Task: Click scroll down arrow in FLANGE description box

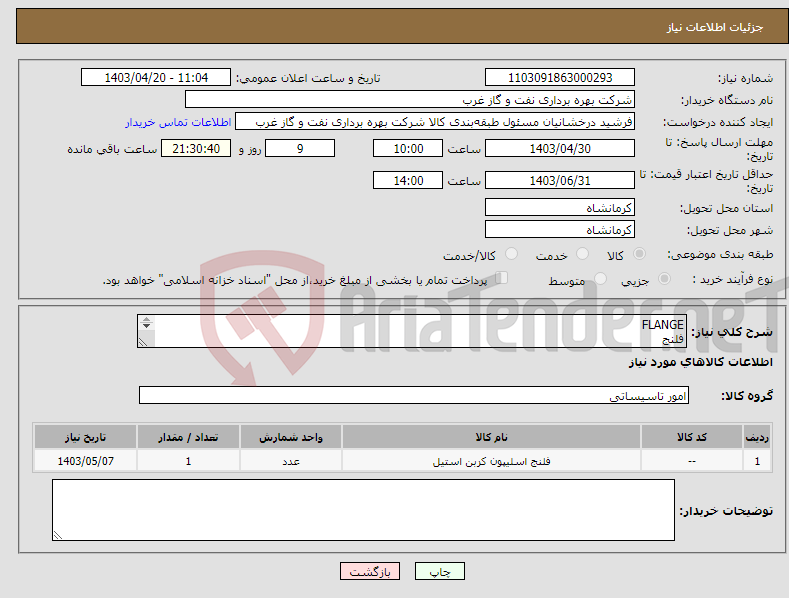Action: coord(146,326)
